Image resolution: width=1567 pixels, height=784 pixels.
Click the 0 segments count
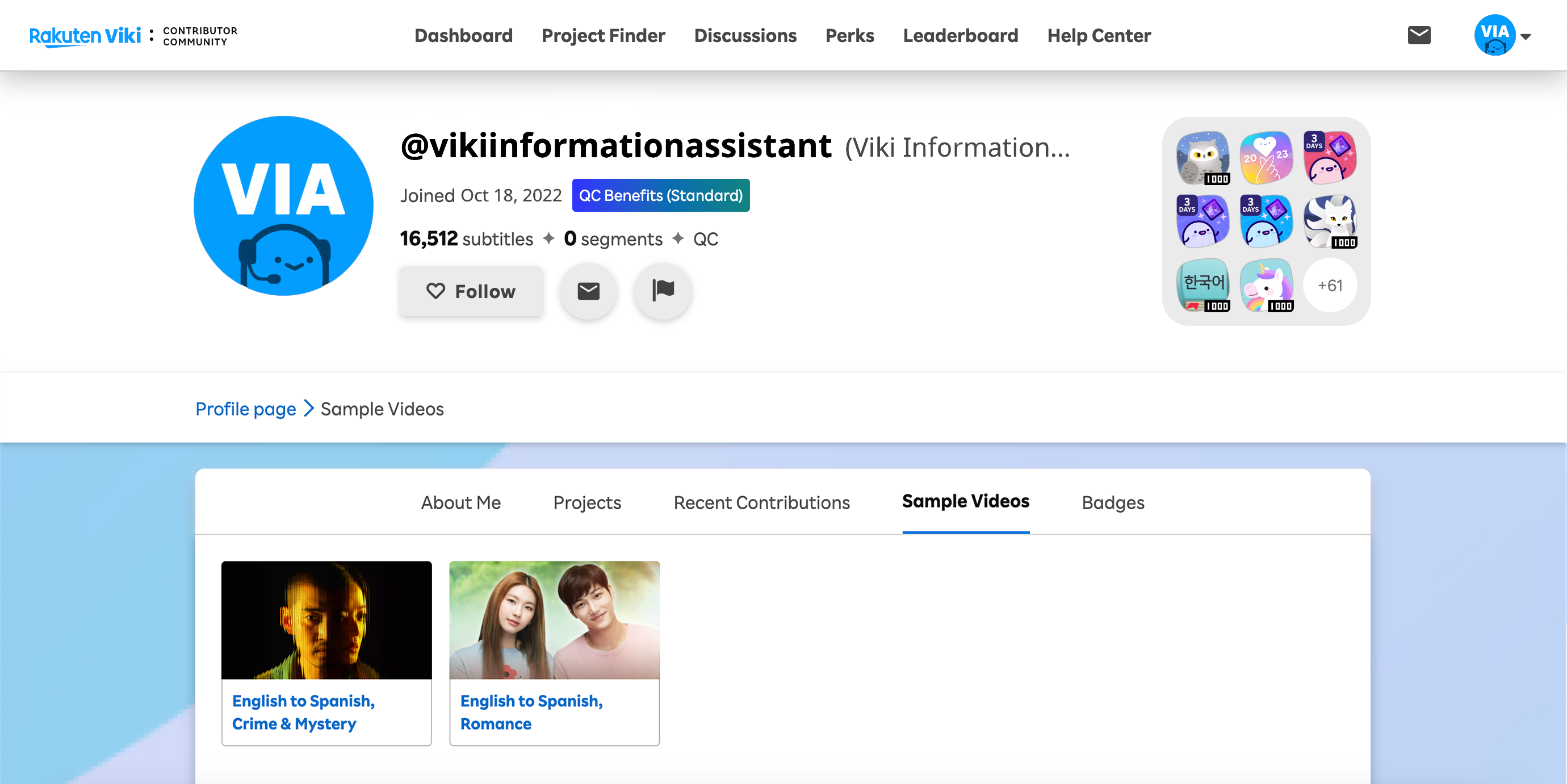click(x=613, y=239)
